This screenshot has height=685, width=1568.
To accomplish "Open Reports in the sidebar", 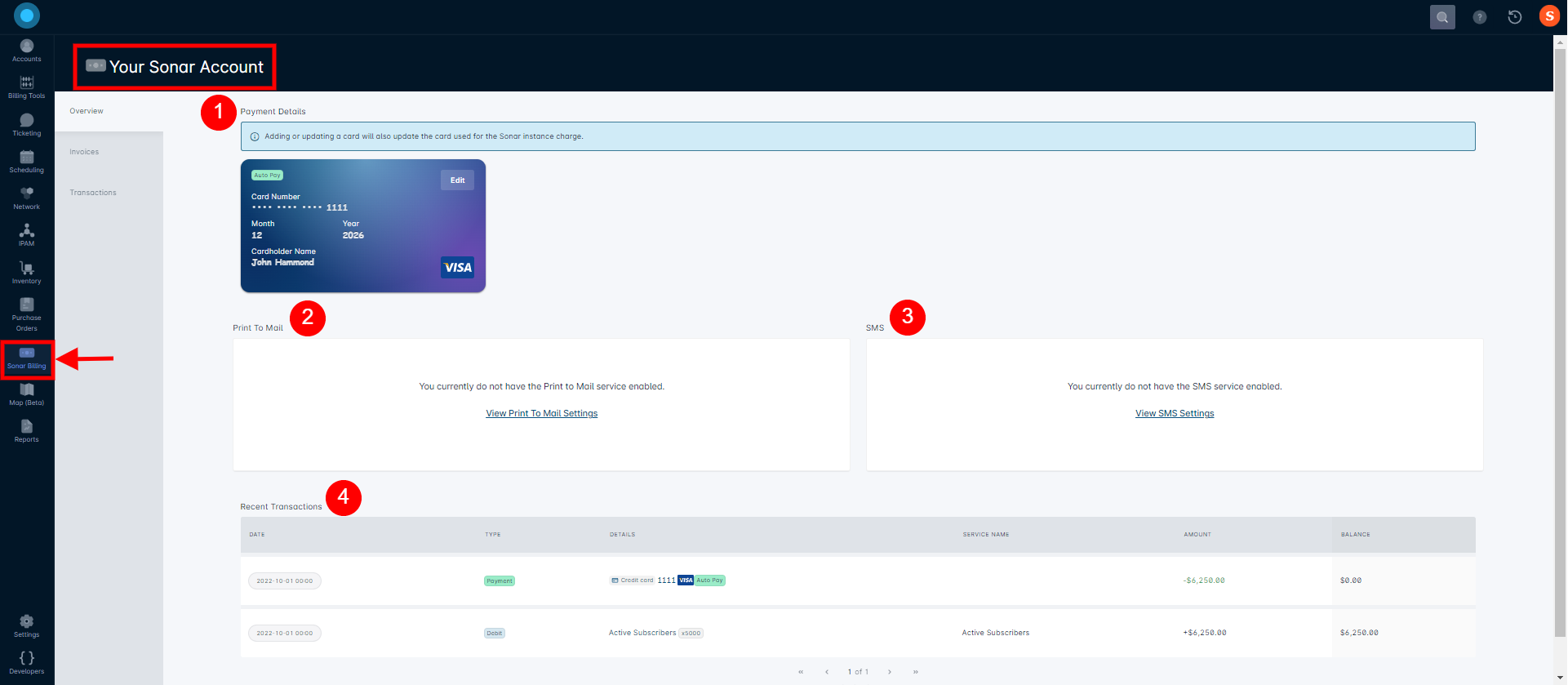I will (x=27, y=432).
